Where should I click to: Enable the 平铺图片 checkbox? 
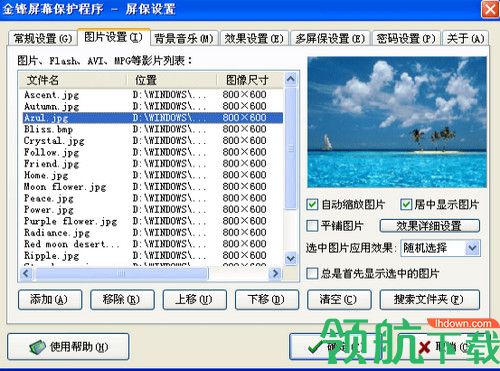[312, 226]
